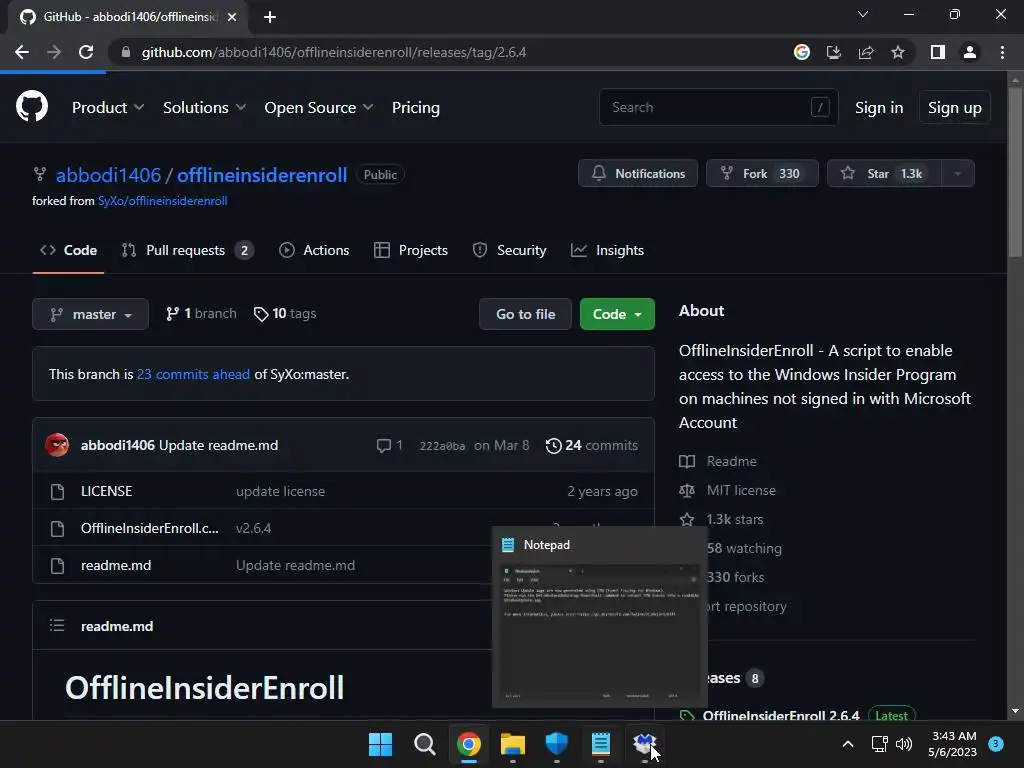Open taskbar Search
The image size is (1024, 768).
424,744
